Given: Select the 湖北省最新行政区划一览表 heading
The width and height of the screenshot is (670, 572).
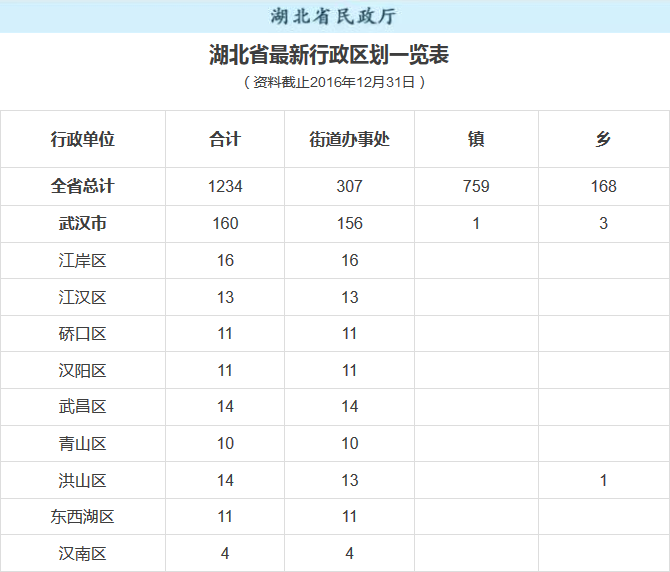Looking at the screenshot, I should (x=329, y=55).
